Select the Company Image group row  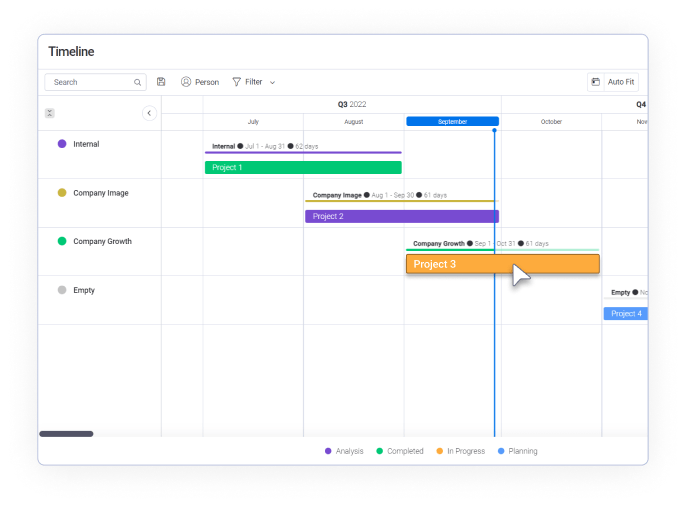click(x=100, y=203)
